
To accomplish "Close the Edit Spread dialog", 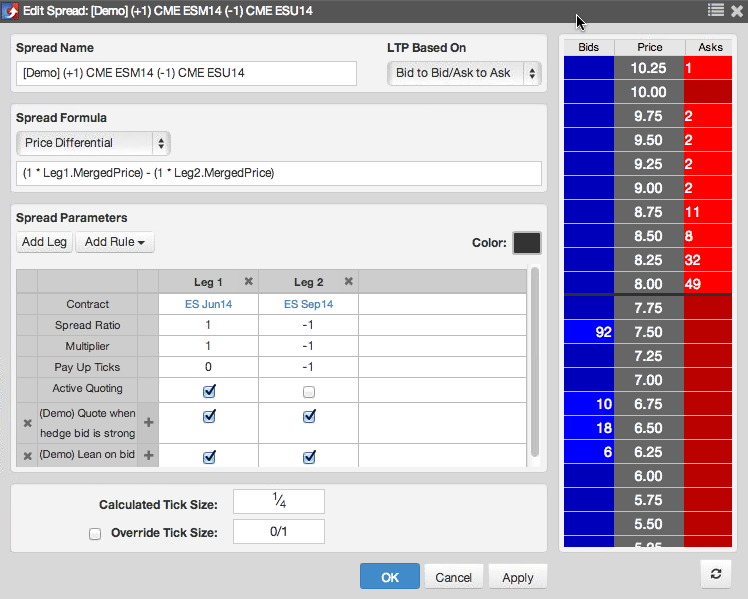I will [737, 10].
